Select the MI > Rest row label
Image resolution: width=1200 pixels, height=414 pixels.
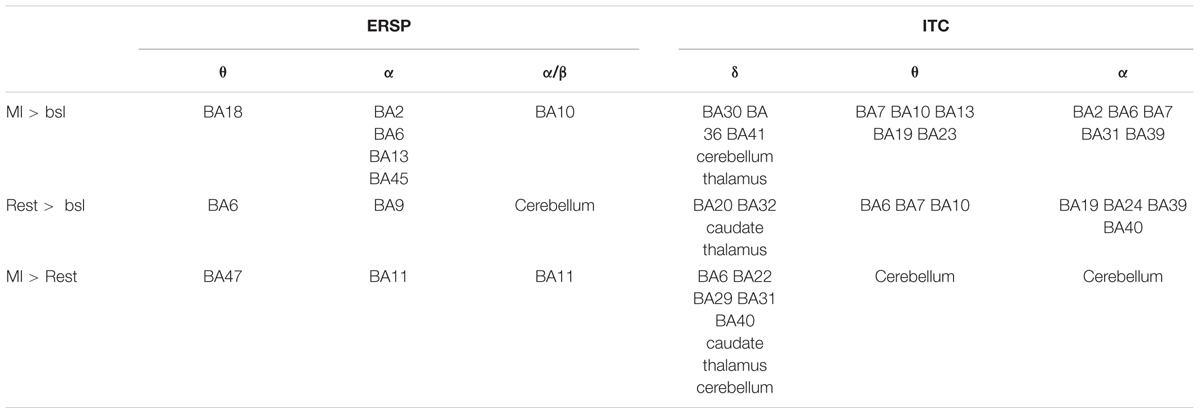[x=46, y=276]
